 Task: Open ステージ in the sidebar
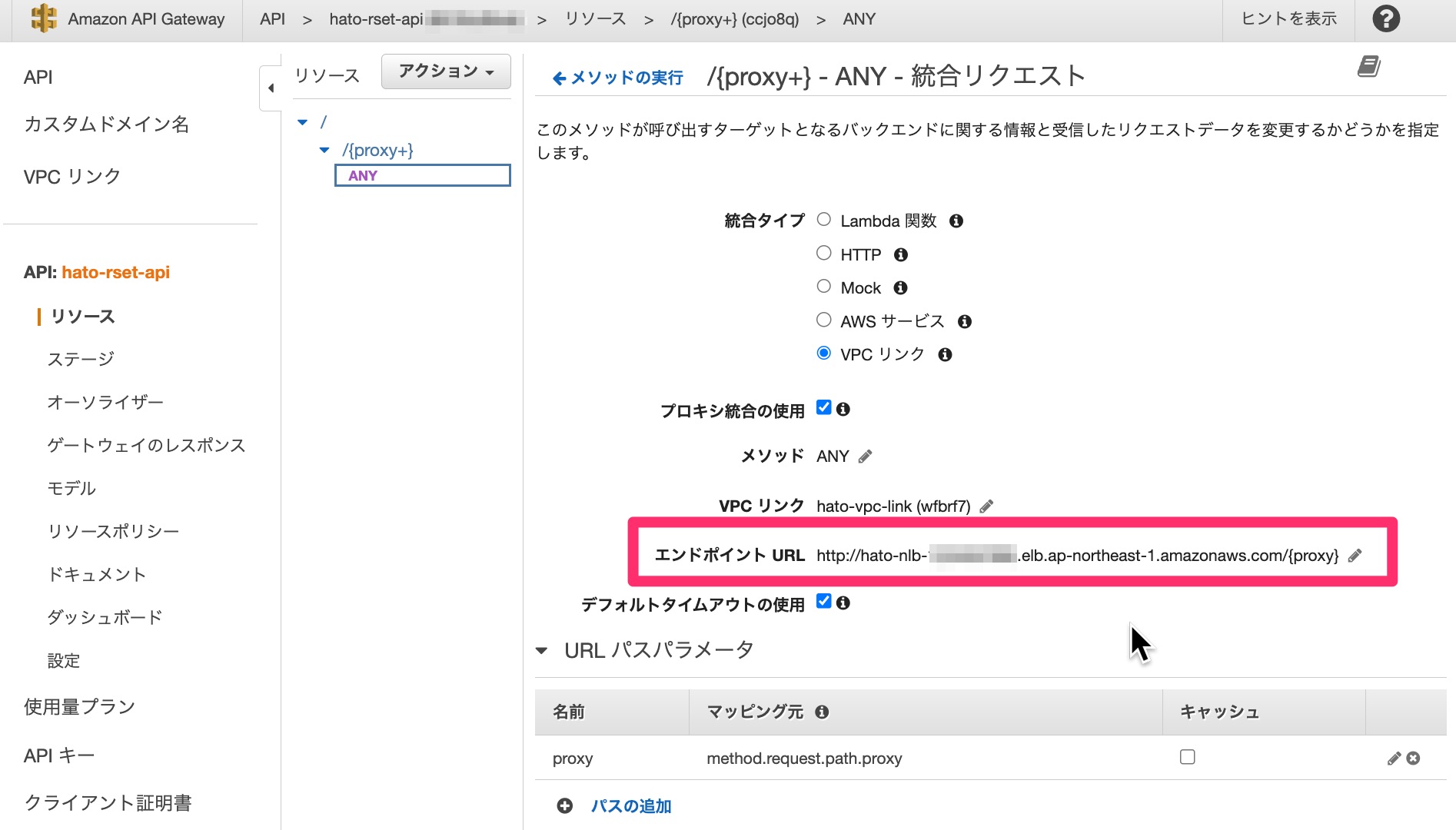tap(81, 359)
